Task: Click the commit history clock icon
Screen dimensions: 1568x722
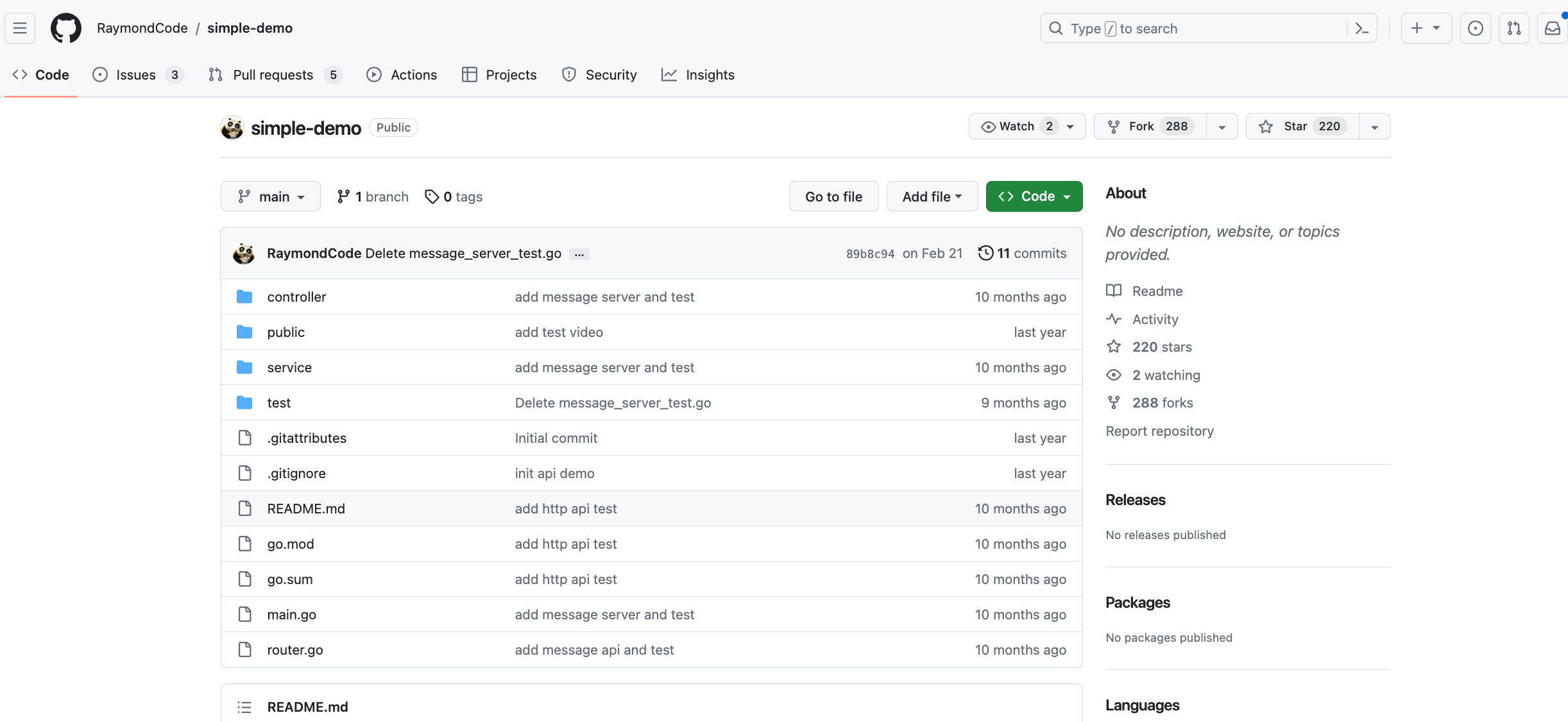Action: pos(985,253)
